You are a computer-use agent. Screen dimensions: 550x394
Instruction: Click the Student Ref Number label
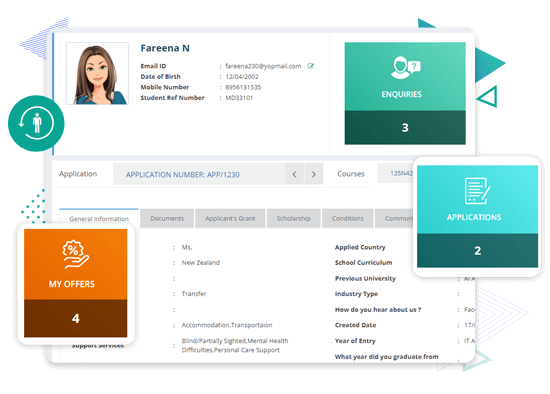click(172, 98)
